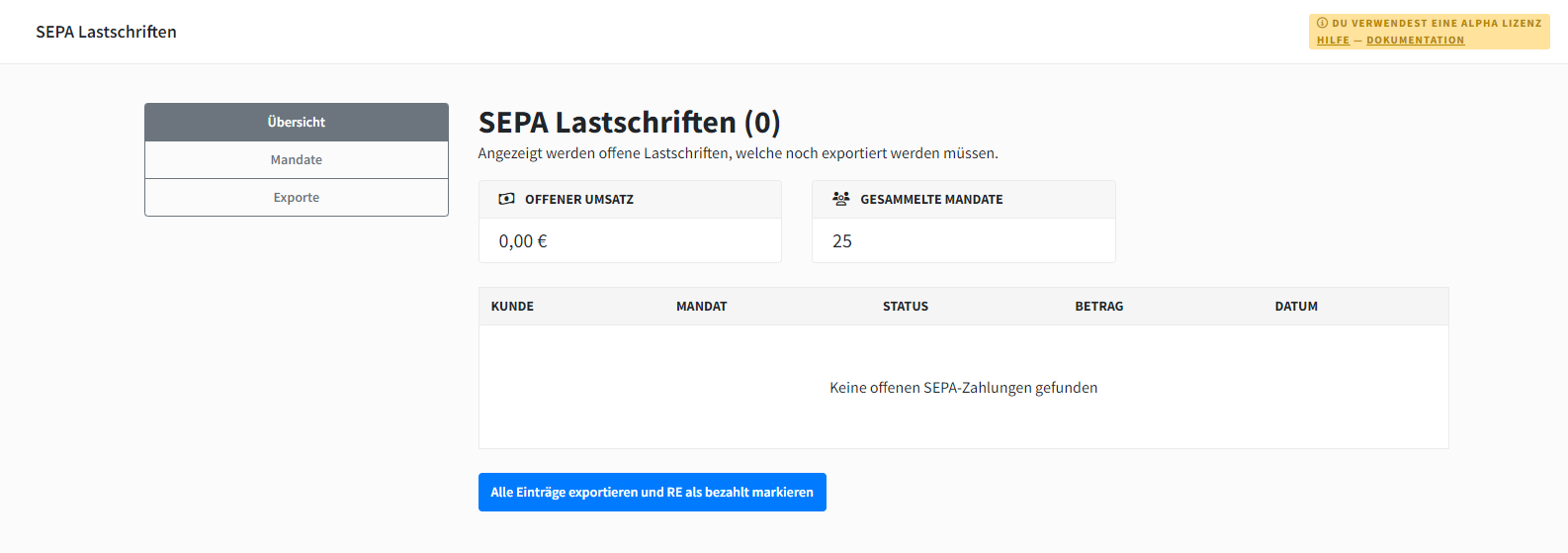
Task: Click the Du verwendest eine Alpha Lizenz text
Action: 1436,23
